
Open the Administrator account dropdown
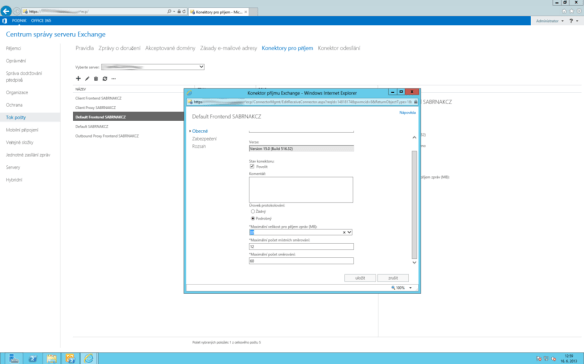click(550, 21)
